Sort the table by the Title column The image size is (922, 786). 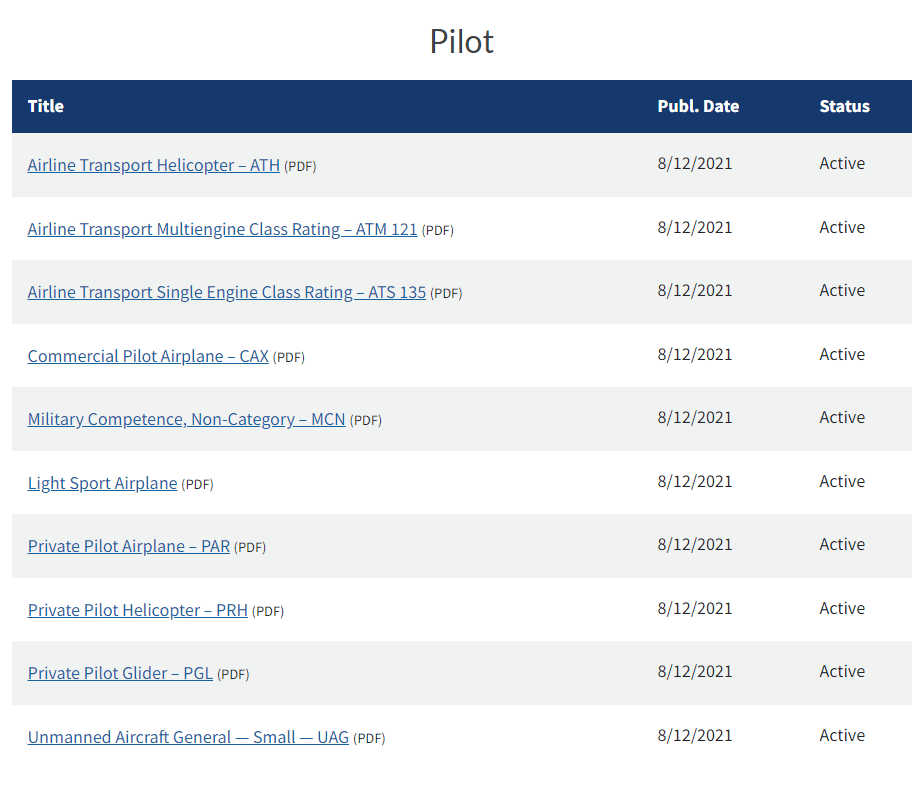45,106
